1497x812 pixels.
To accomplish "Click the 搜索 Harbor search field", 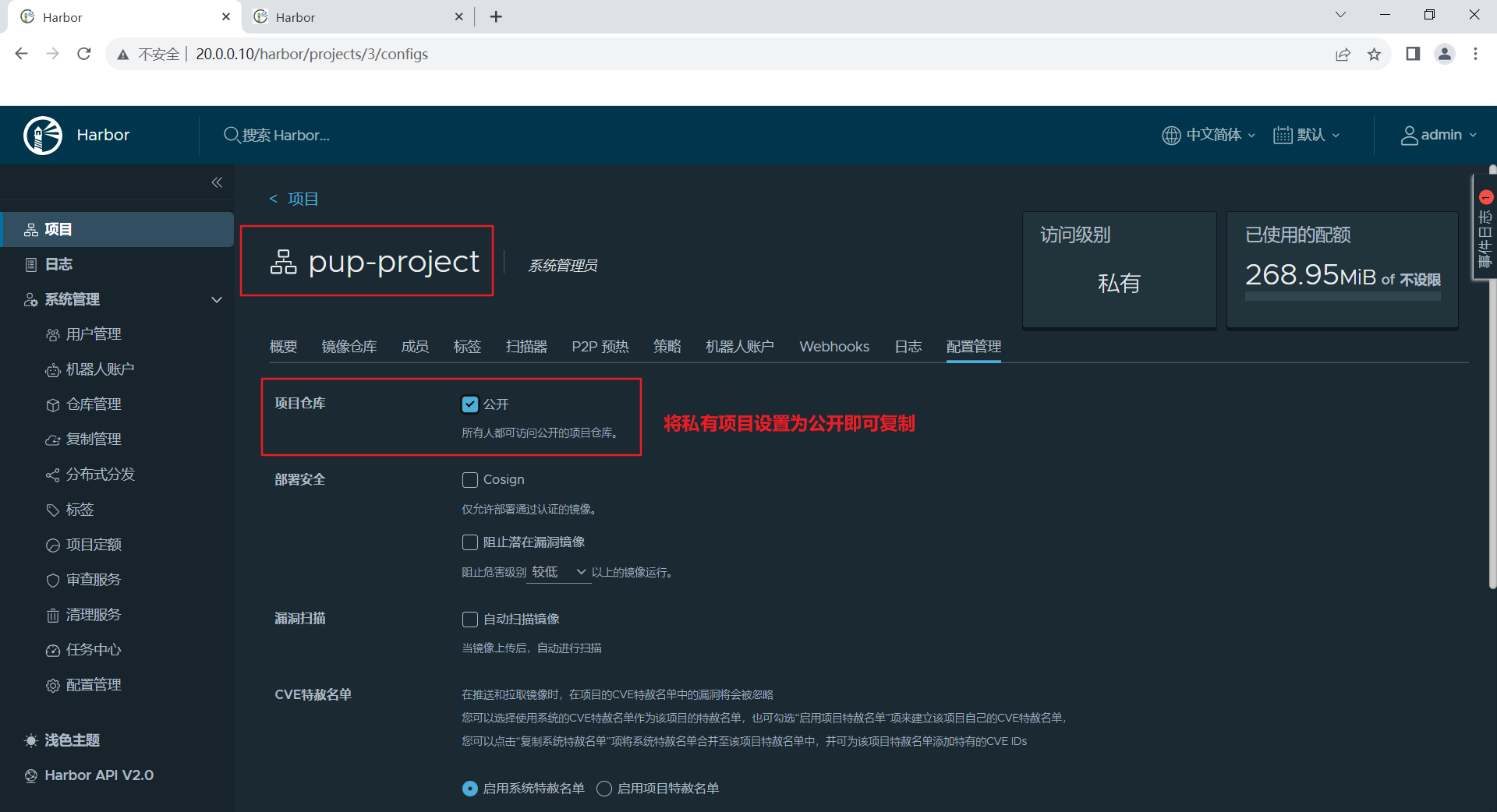I will [286, 135].
